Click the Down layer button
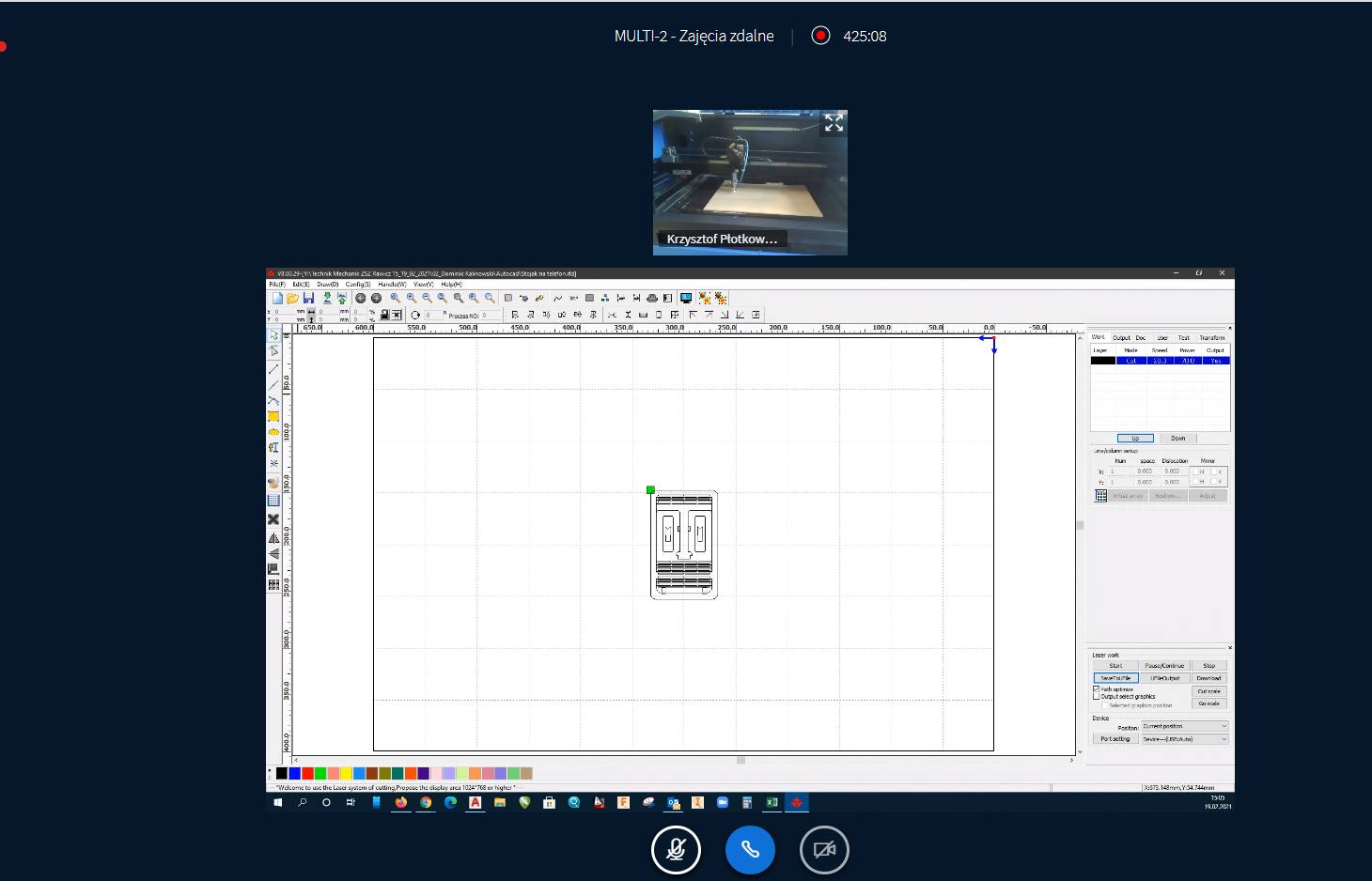 click(1178, 438)
